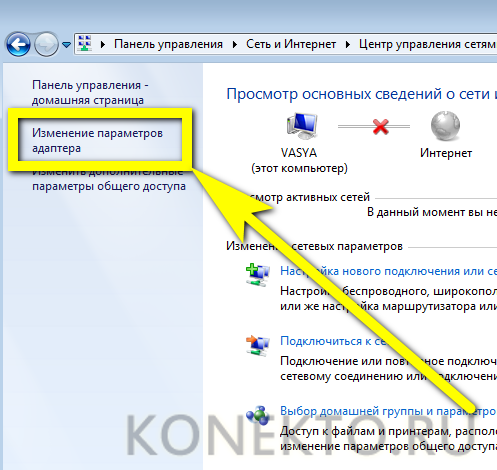Expand arrow after Сеть и Интернет breadcrumb

coord(348,44)
